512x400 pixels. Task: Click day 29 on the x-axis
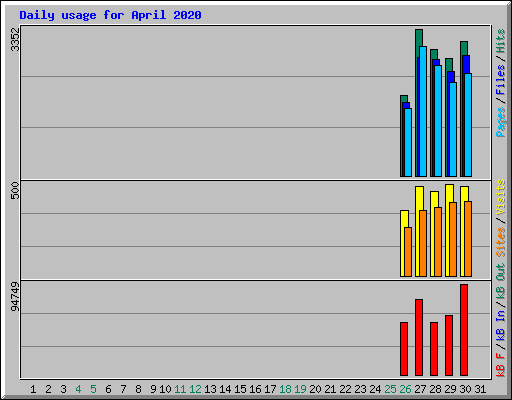coord(450,389)
